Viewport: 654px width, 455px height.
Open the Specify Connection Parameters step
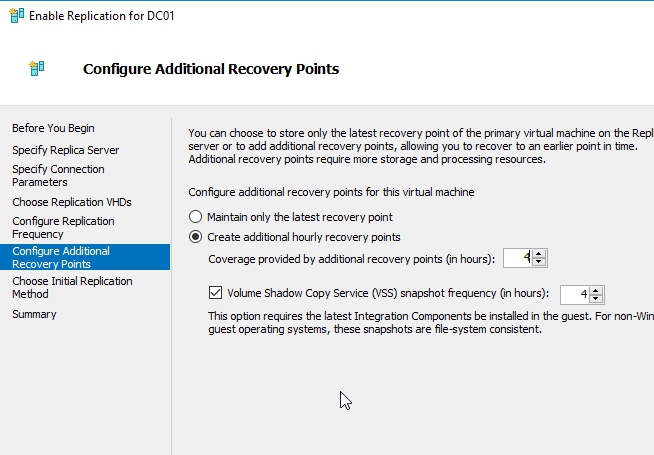coord(58,176)
